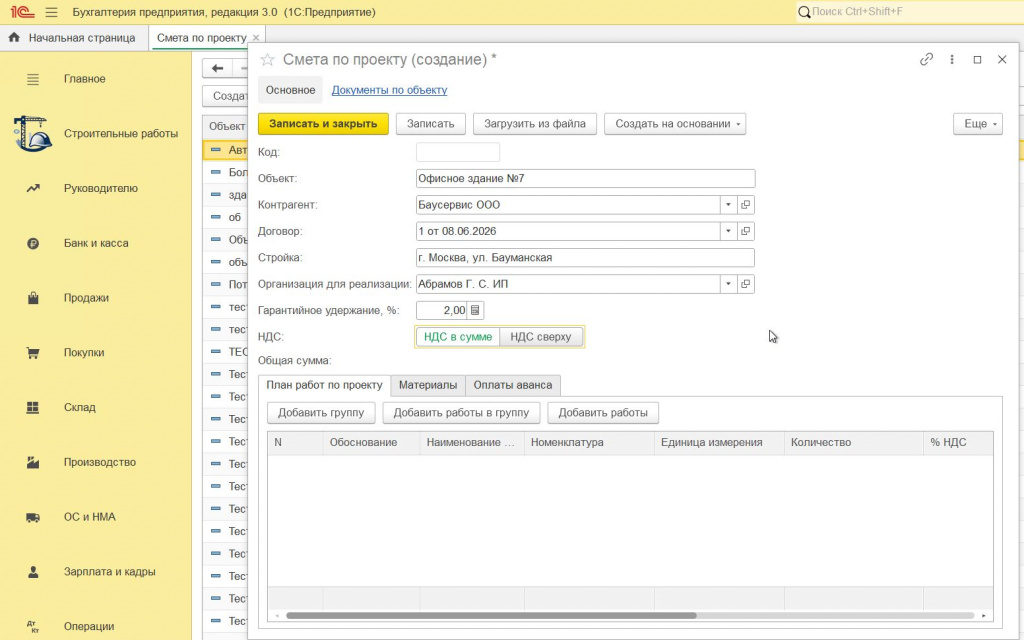Open ОС и НМА section truck icon

pyautogui.click(x=33, y=517)
